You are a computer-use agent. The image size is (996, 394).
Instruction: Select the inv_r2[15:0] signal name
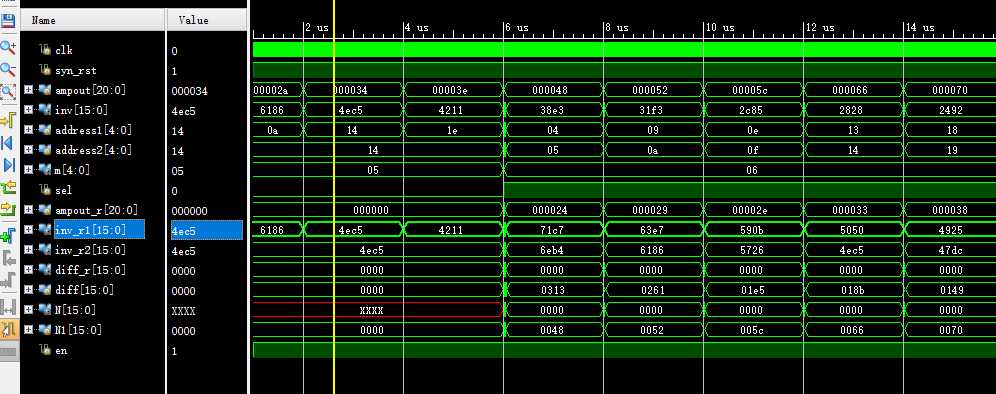90,250
